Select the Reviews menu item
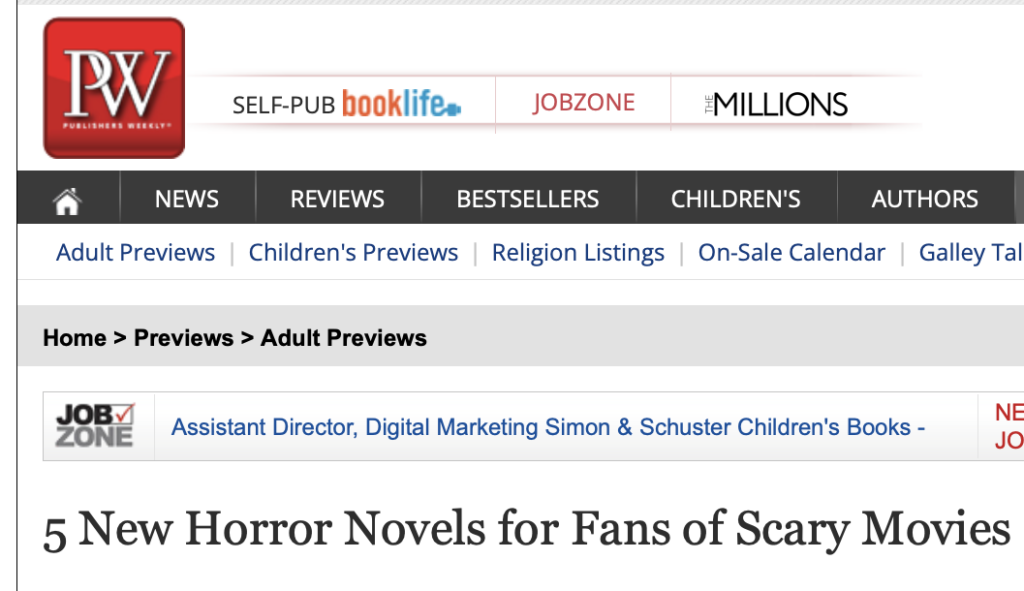 point(337,199)
